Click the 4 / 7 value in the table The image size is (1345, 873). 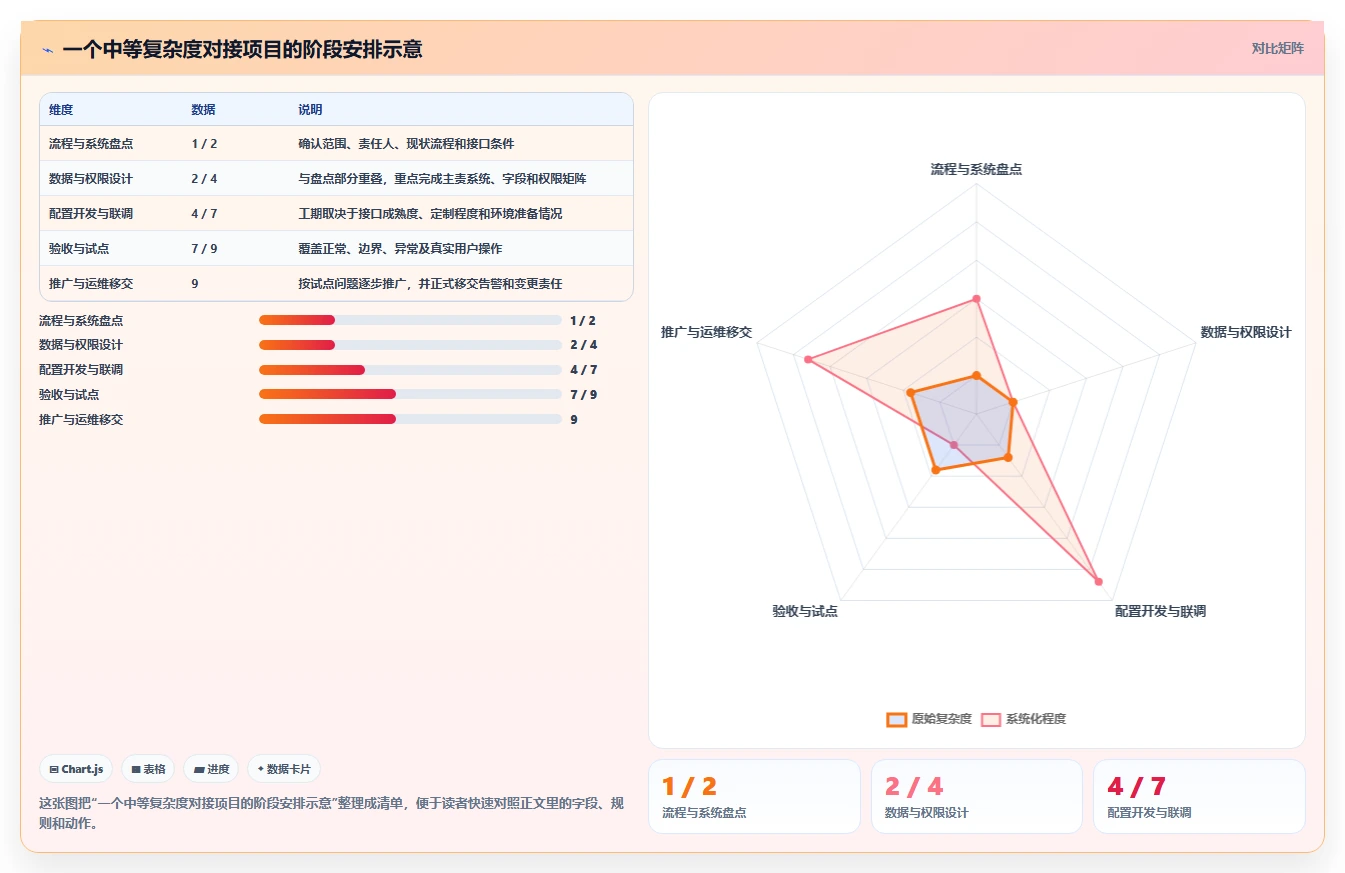point(204,214)
